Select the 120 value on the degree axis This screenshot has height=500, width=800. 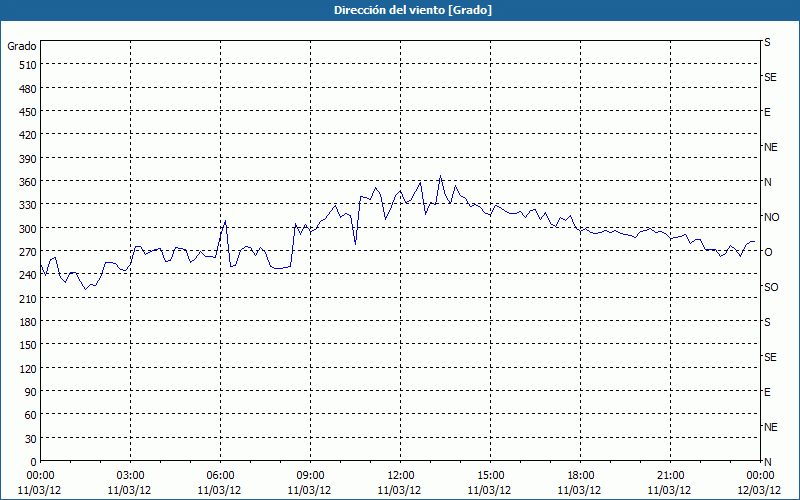coord(28,369)
